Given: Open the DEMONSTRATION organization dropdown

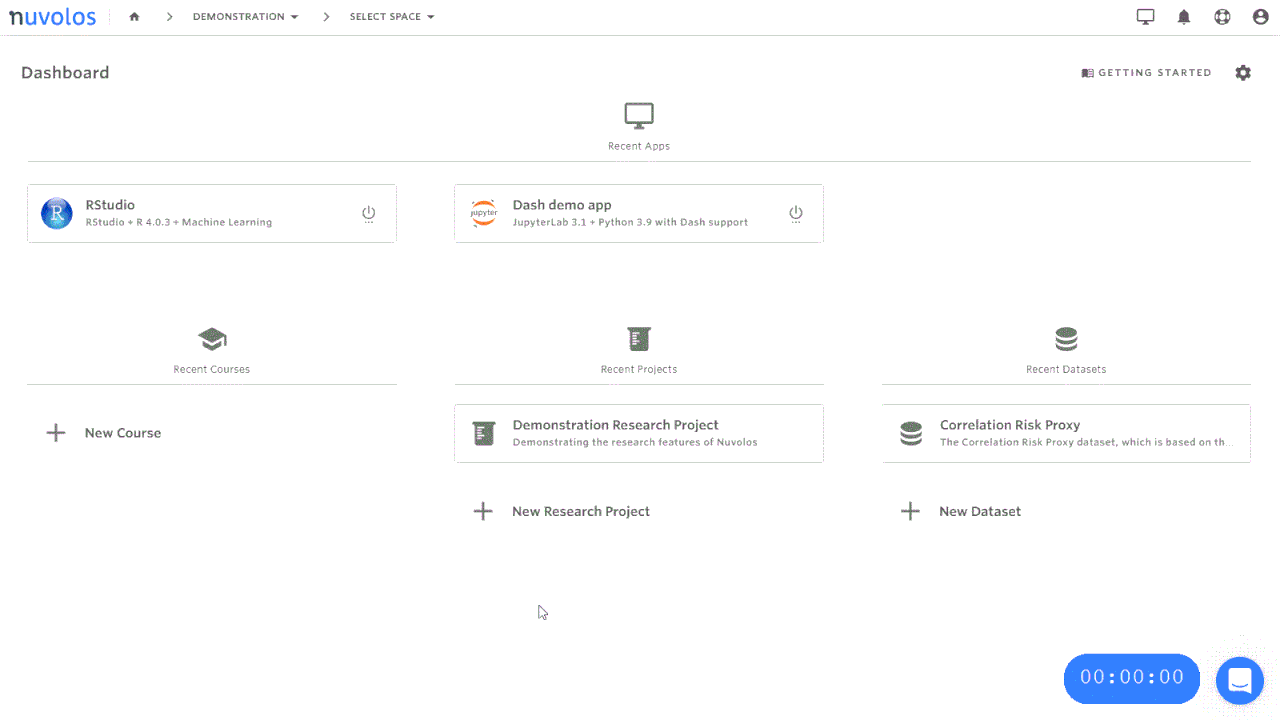Looking at the screenshot, I should pos(245,17).
